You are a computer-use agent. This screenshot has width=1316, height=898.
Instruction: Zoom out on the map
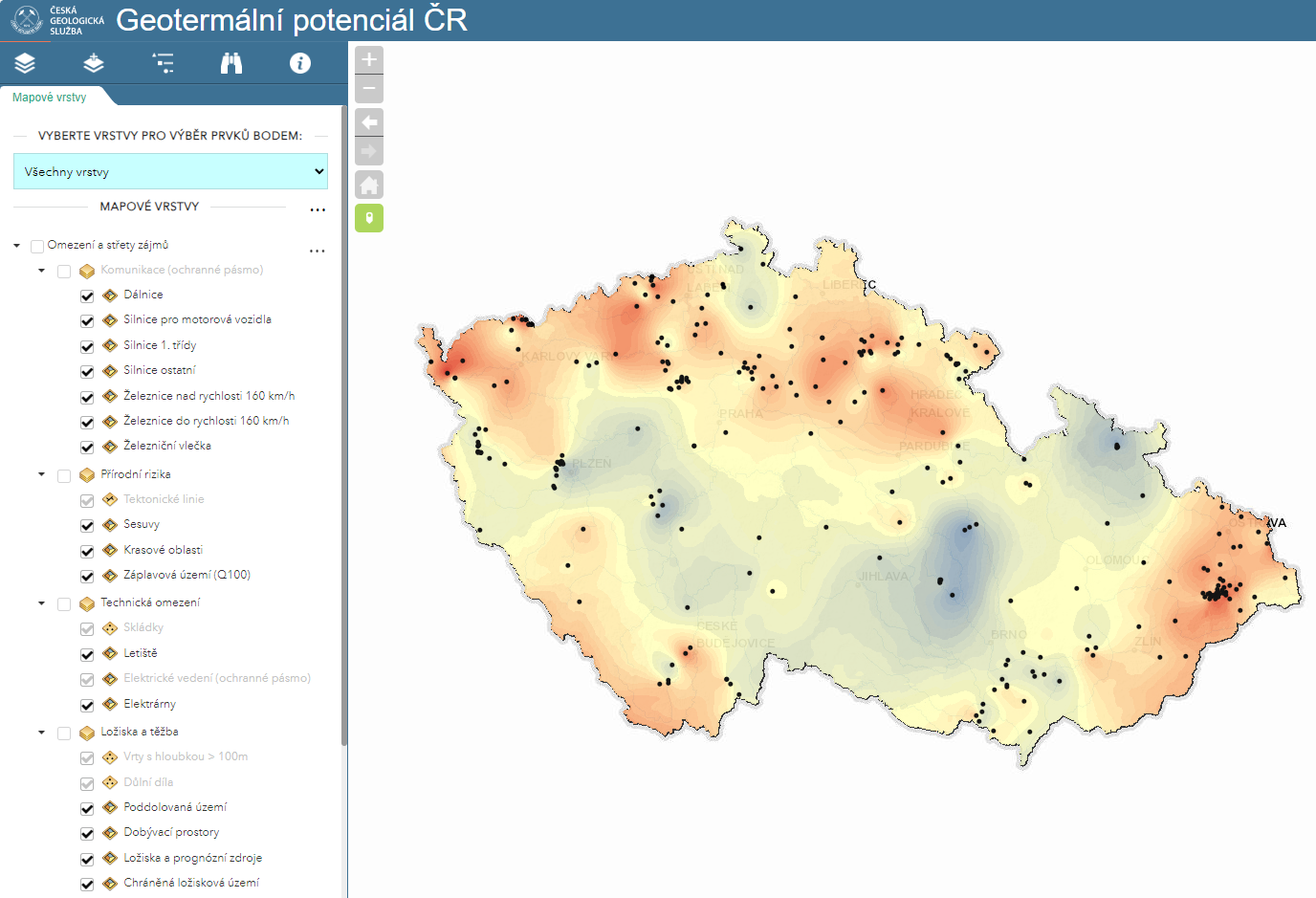click(x=369, y=89)
